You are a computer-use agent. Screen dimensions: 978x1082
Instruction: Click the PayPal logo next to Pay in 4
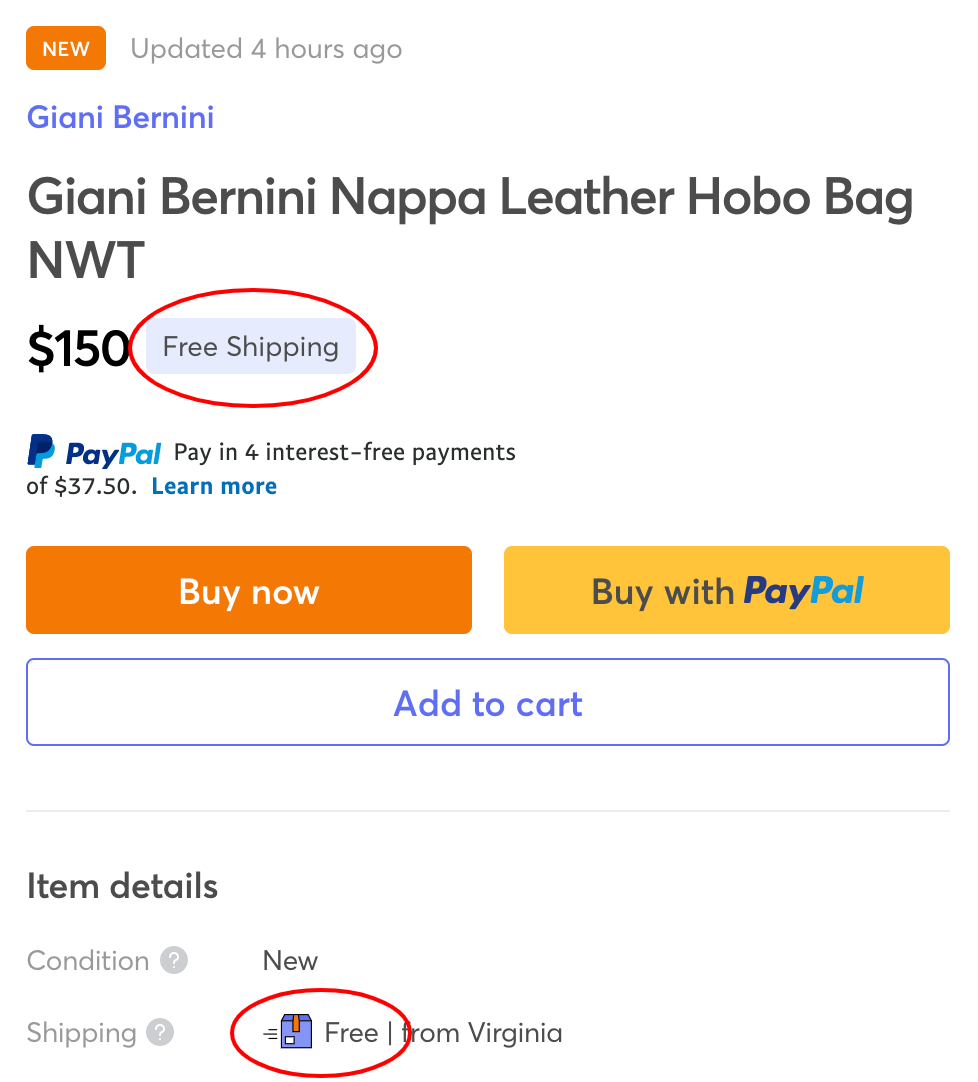pos(95,453)
